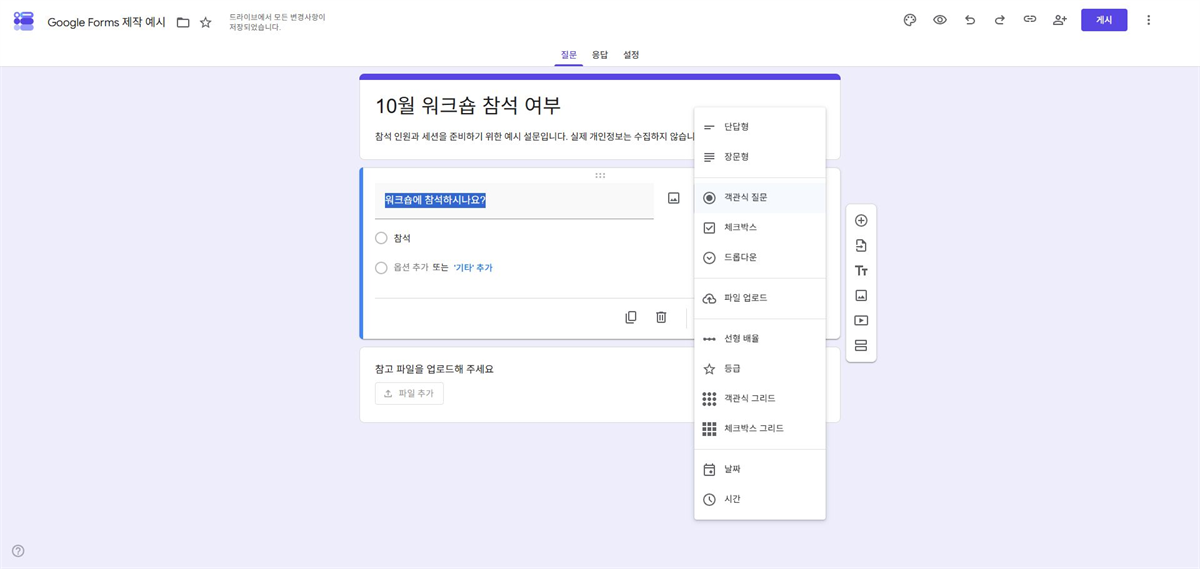Screen dimensions: 1200x569
Task: Choose 단답형 question type
Action: [x=760, y=127]
